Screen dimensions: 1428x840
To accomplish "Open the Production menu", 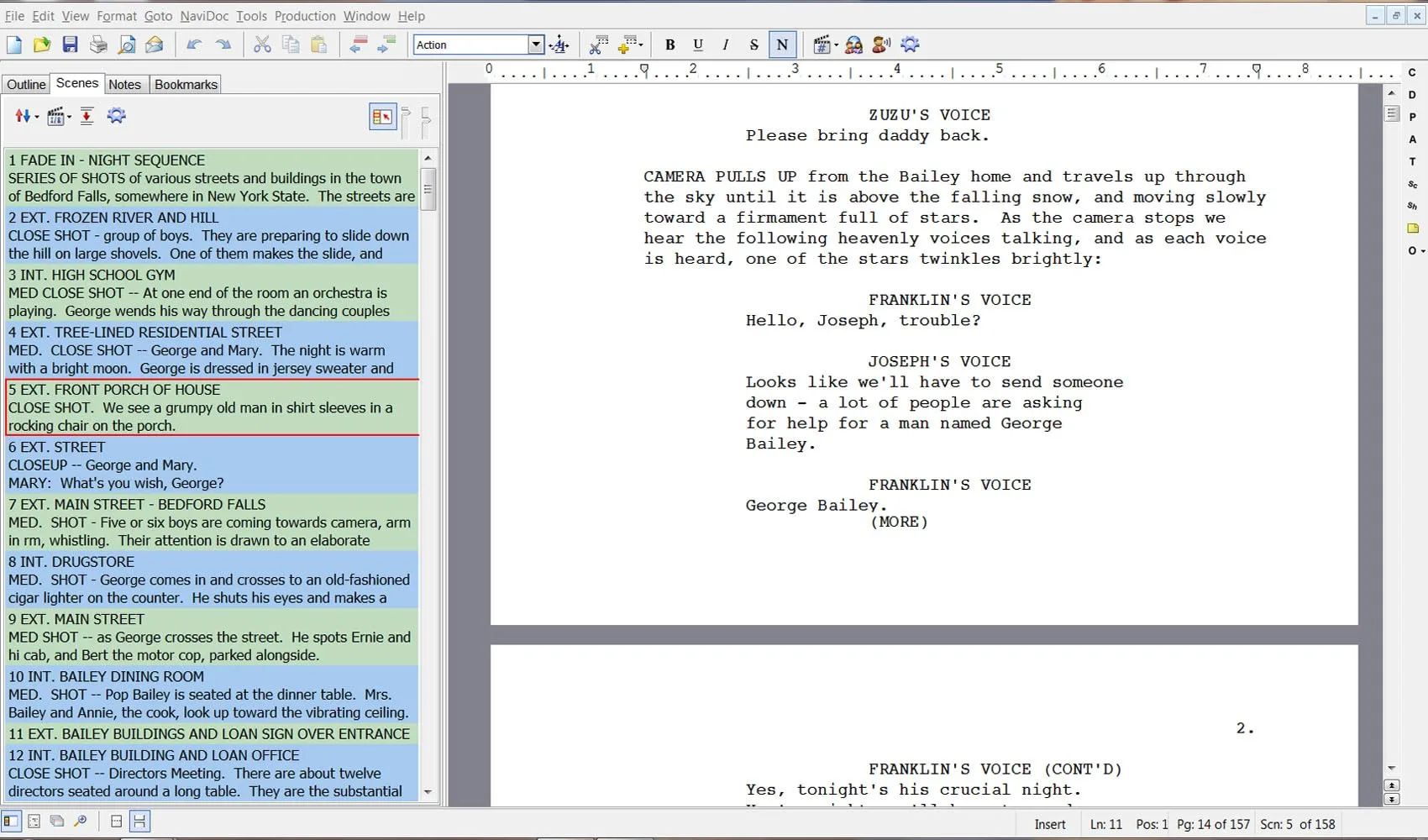I will click(305, 16).
